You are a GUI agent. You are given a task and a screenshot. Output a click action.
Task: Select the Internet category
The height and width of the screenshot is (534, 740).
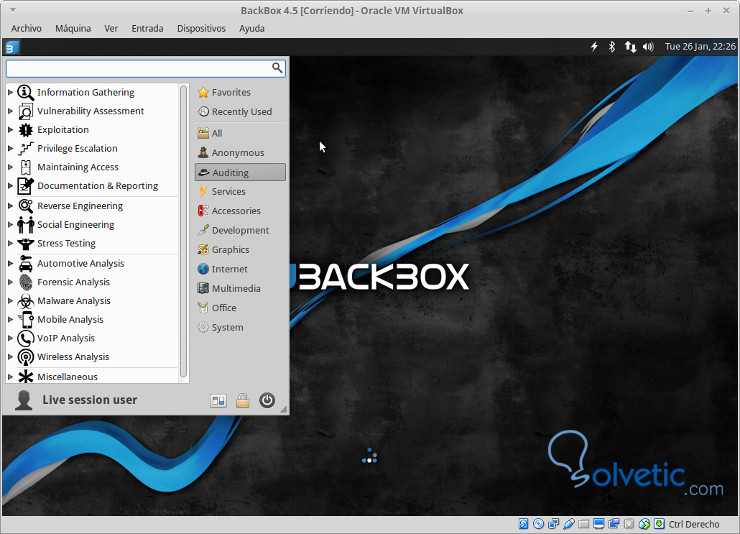click(240, 269)
